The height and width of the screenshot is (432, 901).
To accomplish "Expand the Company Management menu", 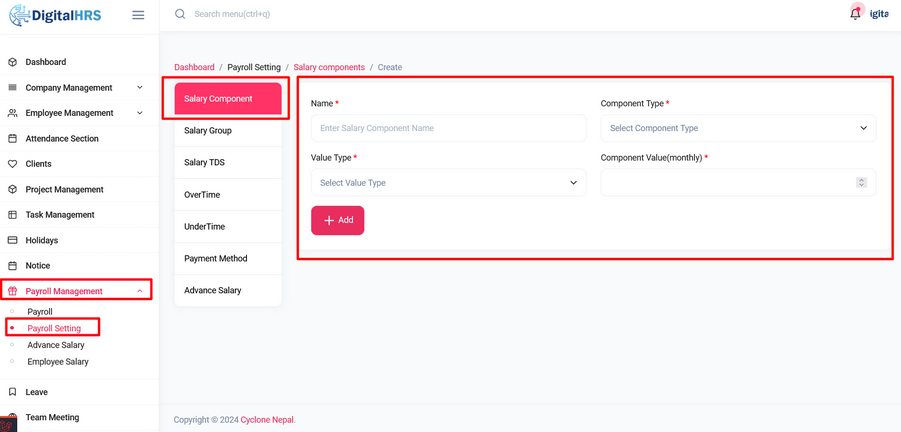I will 139,88.
